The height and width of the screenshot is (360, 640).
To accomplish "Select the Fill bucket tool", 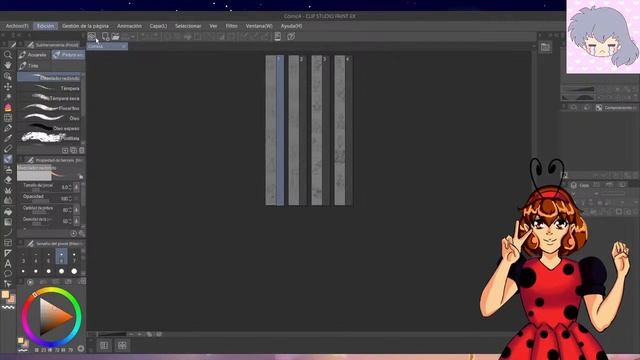I will click(x=8, y=212).
